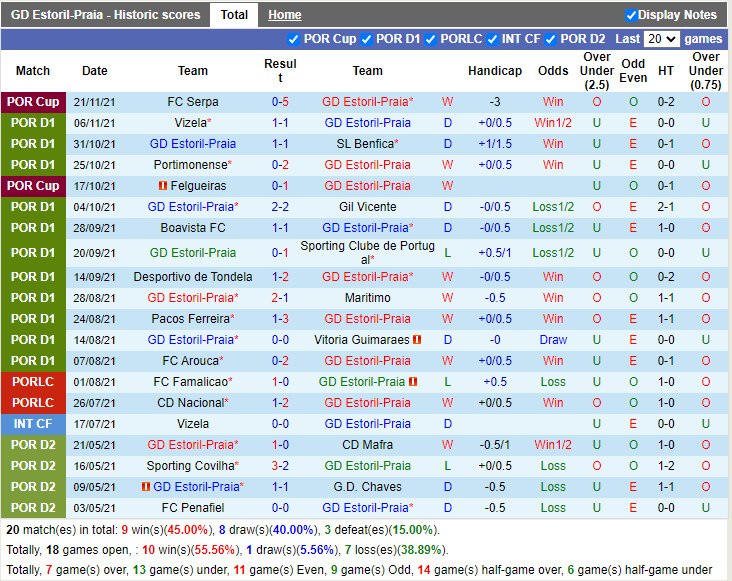Open the 3-2 score in Sporting Covilha row
Screen dimensions: 732x581
[280, 466]
